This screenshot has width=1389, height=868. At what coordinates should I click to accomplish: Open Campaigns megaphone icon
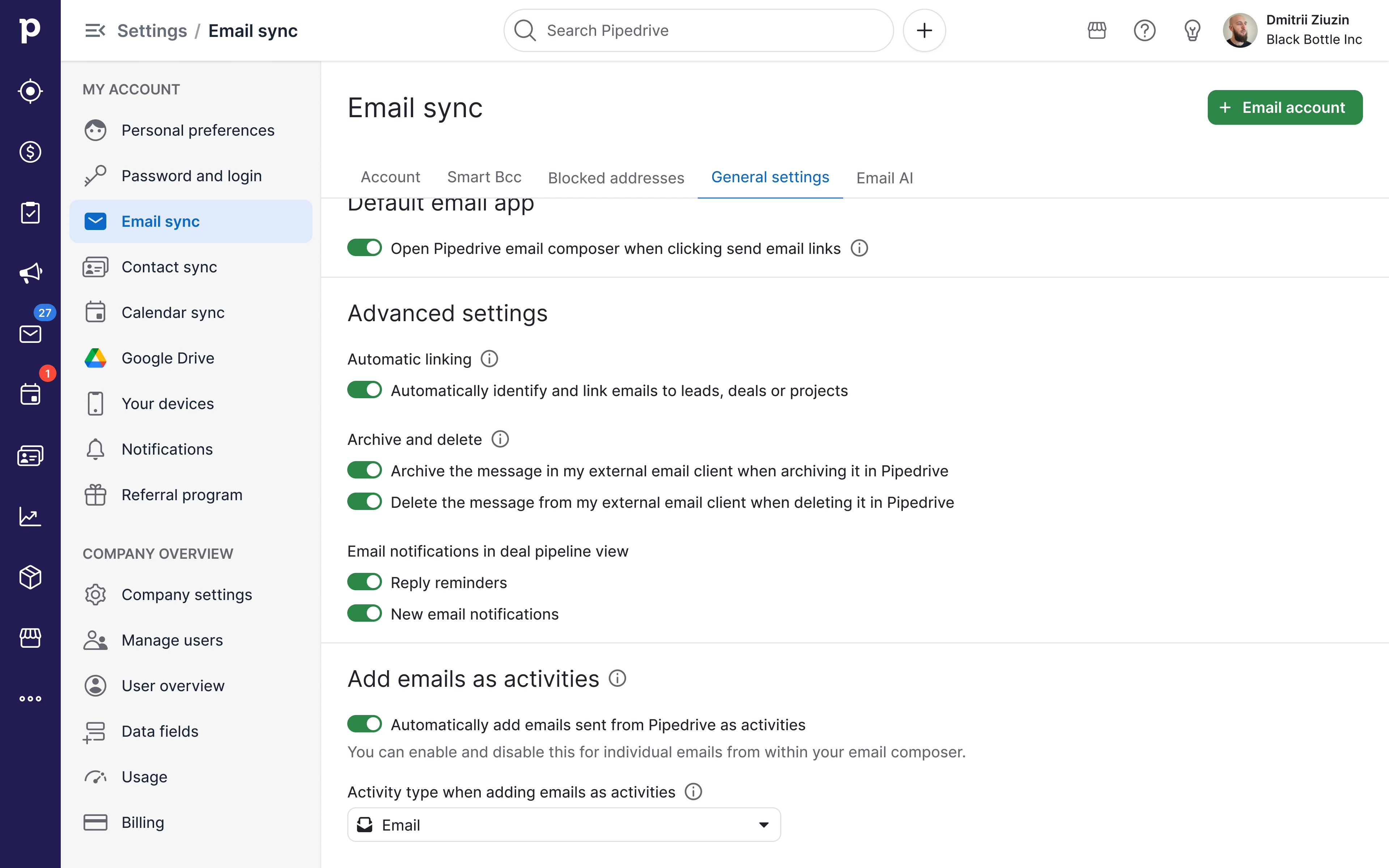coord(30,273)
